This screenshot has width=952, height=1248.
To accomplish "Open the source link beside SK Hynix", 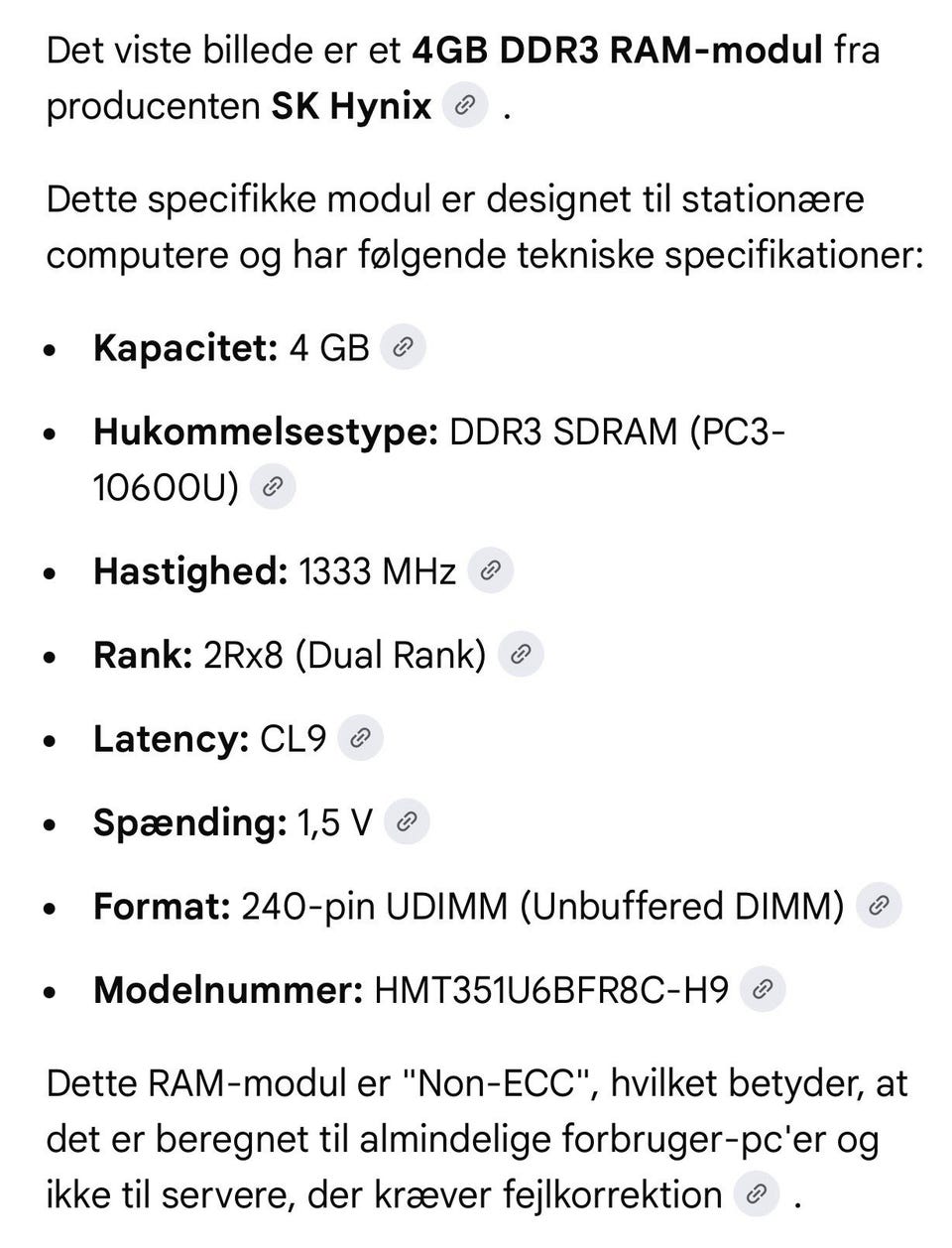I will (464, 105).
